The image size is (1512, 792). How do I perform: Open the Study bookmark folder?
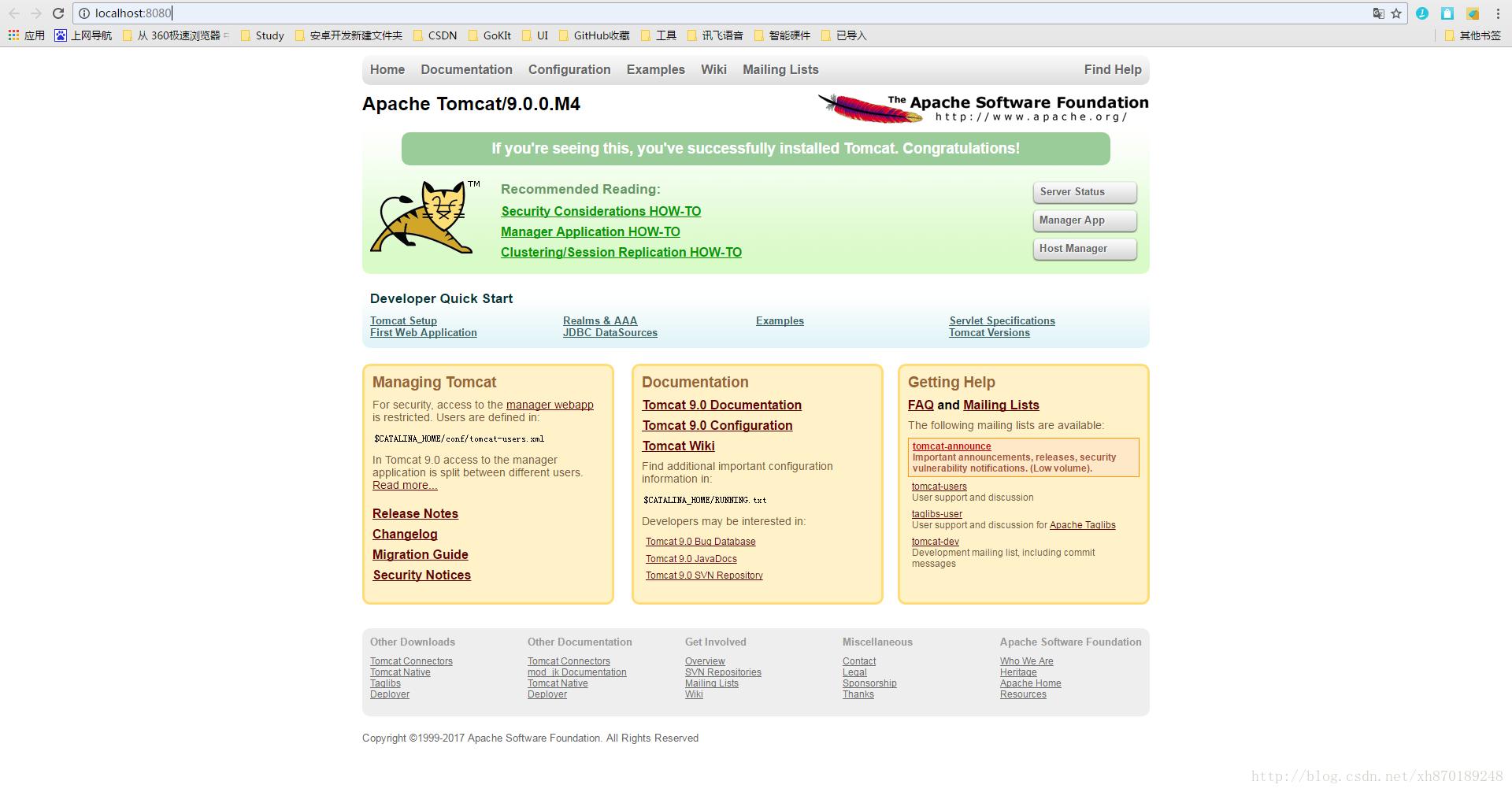[x=263, y=35]
